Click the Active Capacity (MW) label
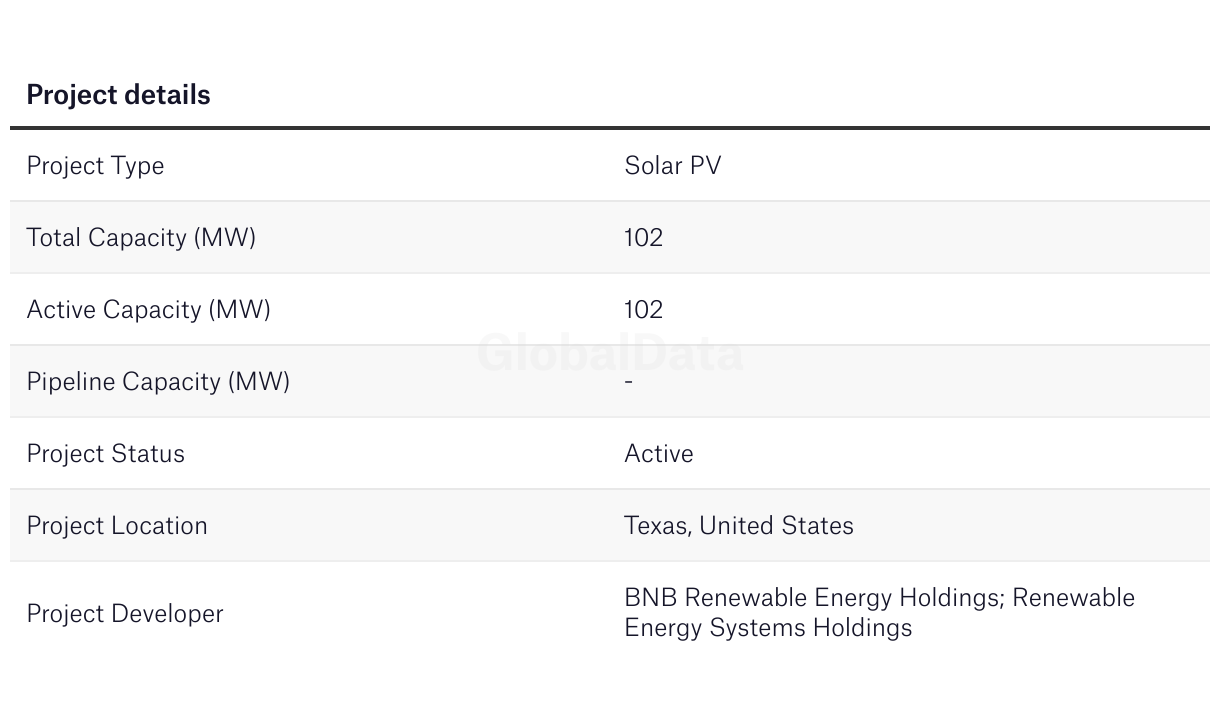The height and width of the screenshot is (704, 1220). point(148,310)
